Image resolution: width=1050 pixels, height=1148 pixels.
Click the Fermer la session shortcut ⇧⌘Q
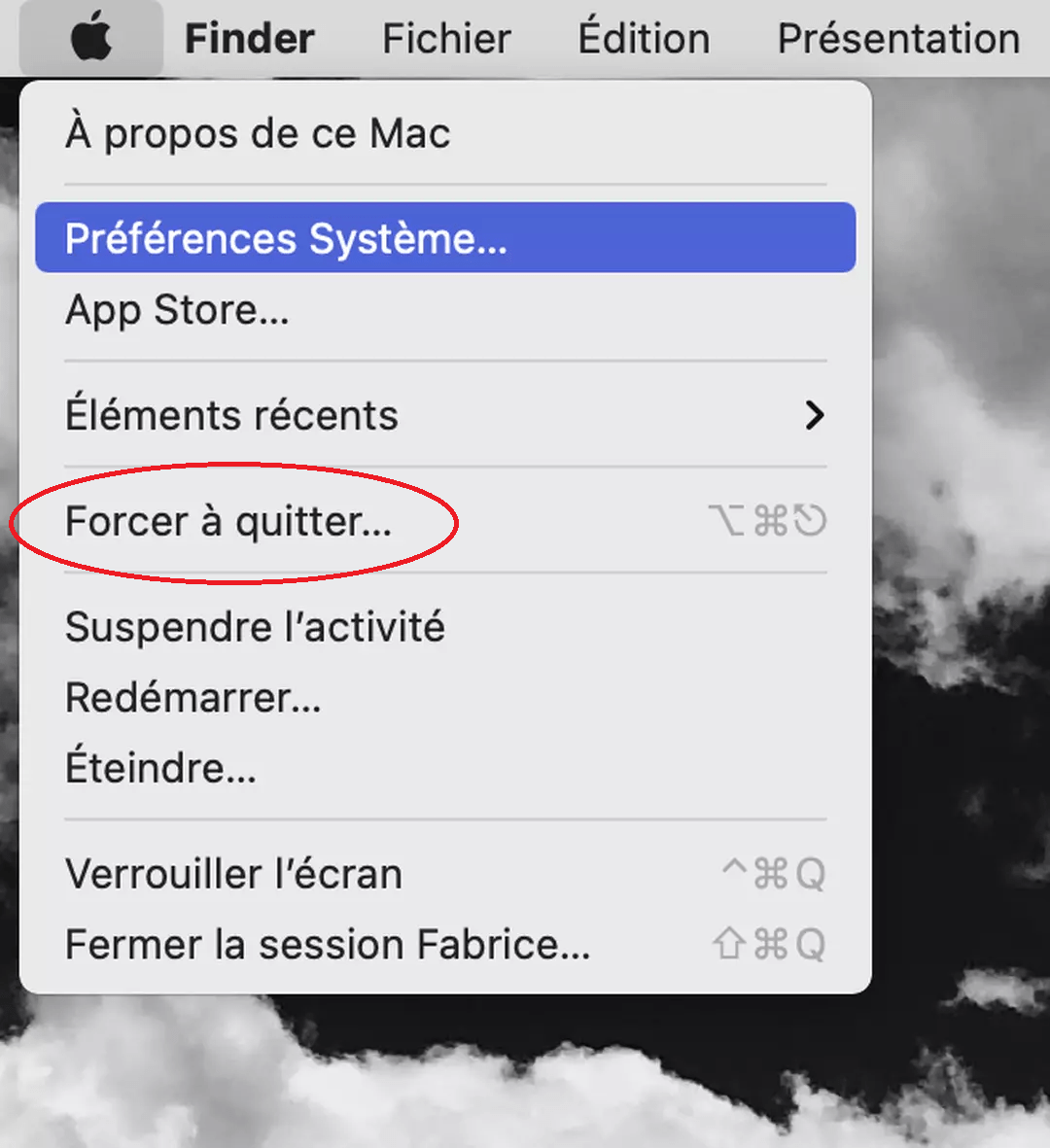(769, 944)
